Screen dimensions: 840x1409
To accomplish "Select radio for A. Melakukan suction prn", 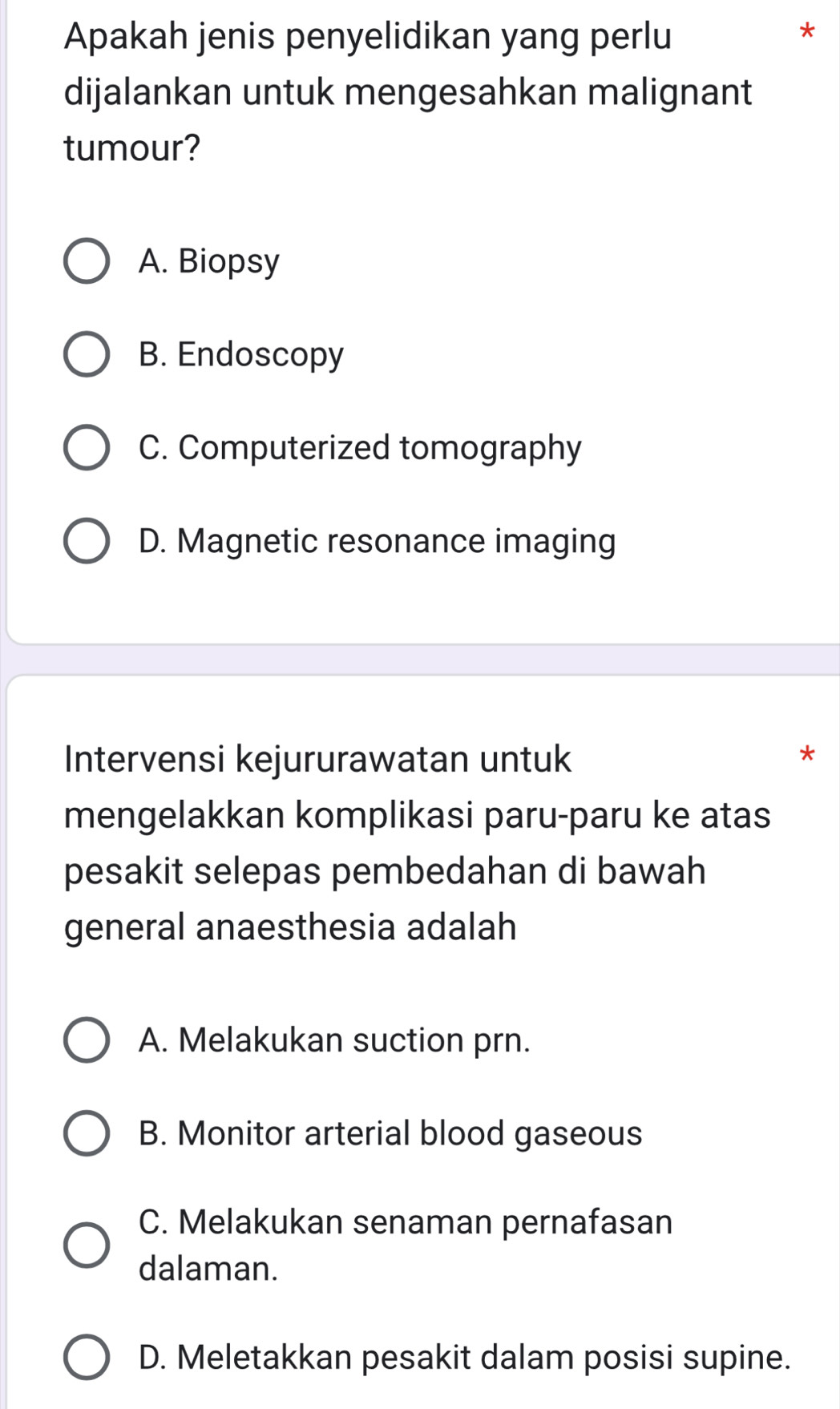I will click(87, 1040).
